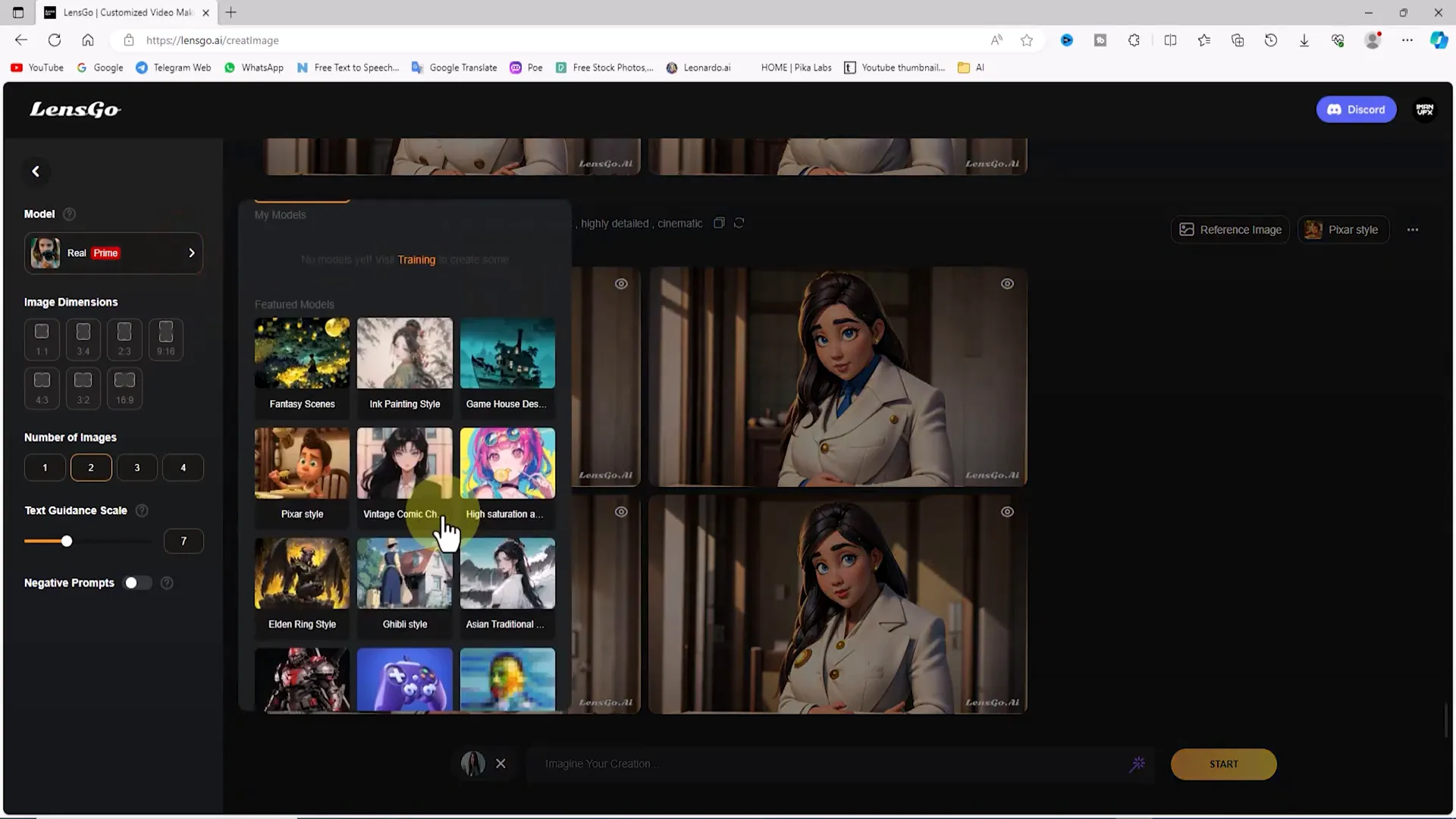Screen dimensions: 1456x819
Task: Open the Negative Prompts help icon
Action: (167, 582)
